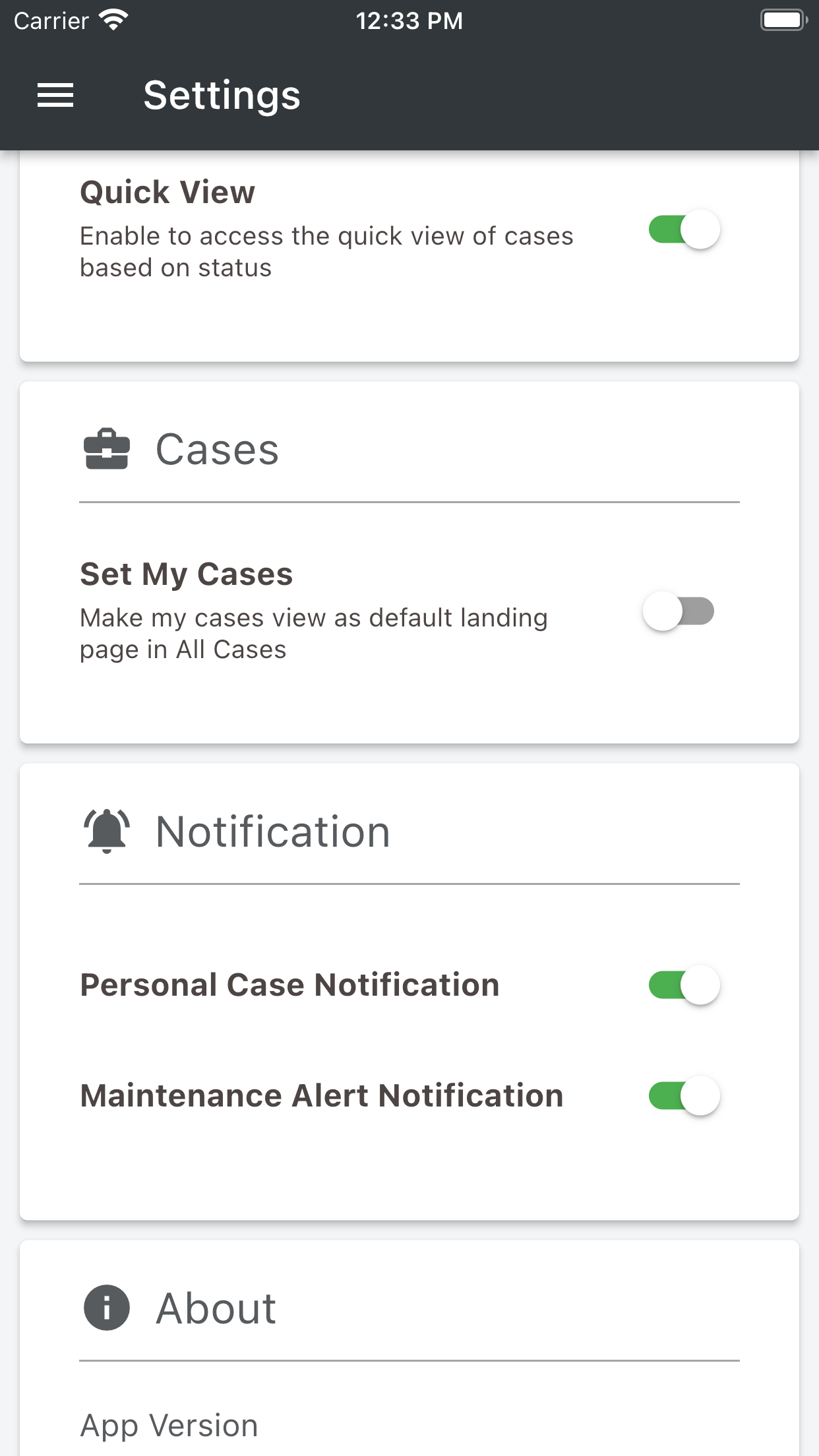Tap the Set My Cases label

pyautogui.click(x=186, y=574)
